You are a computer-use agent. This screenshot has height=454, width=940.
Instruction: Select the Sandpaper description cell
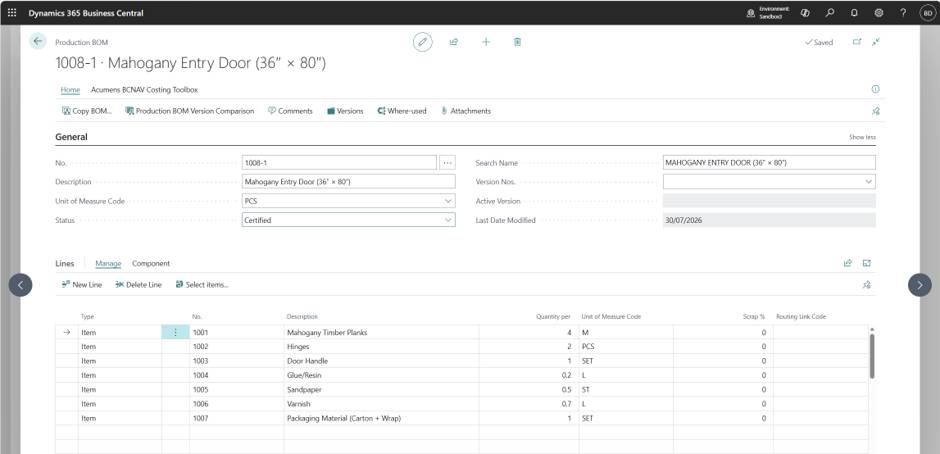[381, 390]
